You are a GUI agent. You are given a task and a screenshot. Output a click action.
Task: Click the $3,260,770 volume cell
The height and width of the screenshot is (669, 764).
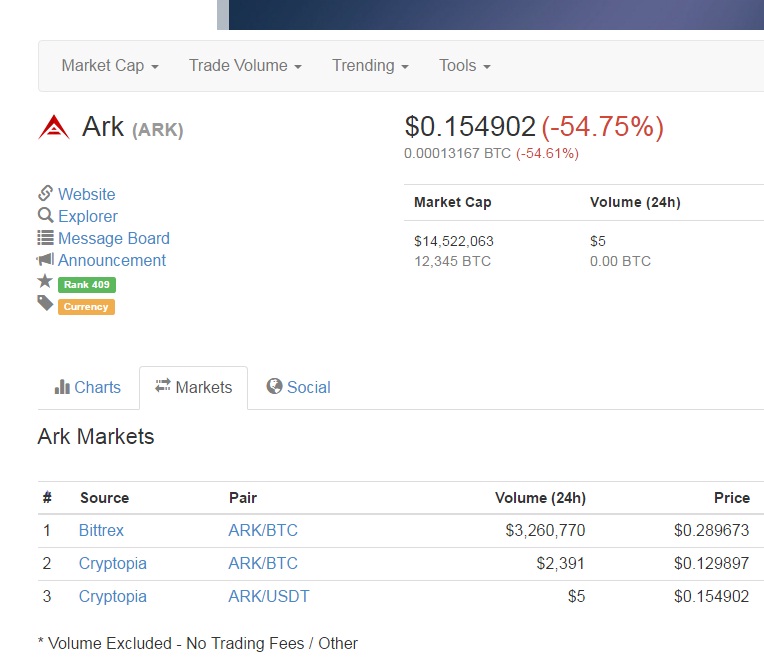545,530
